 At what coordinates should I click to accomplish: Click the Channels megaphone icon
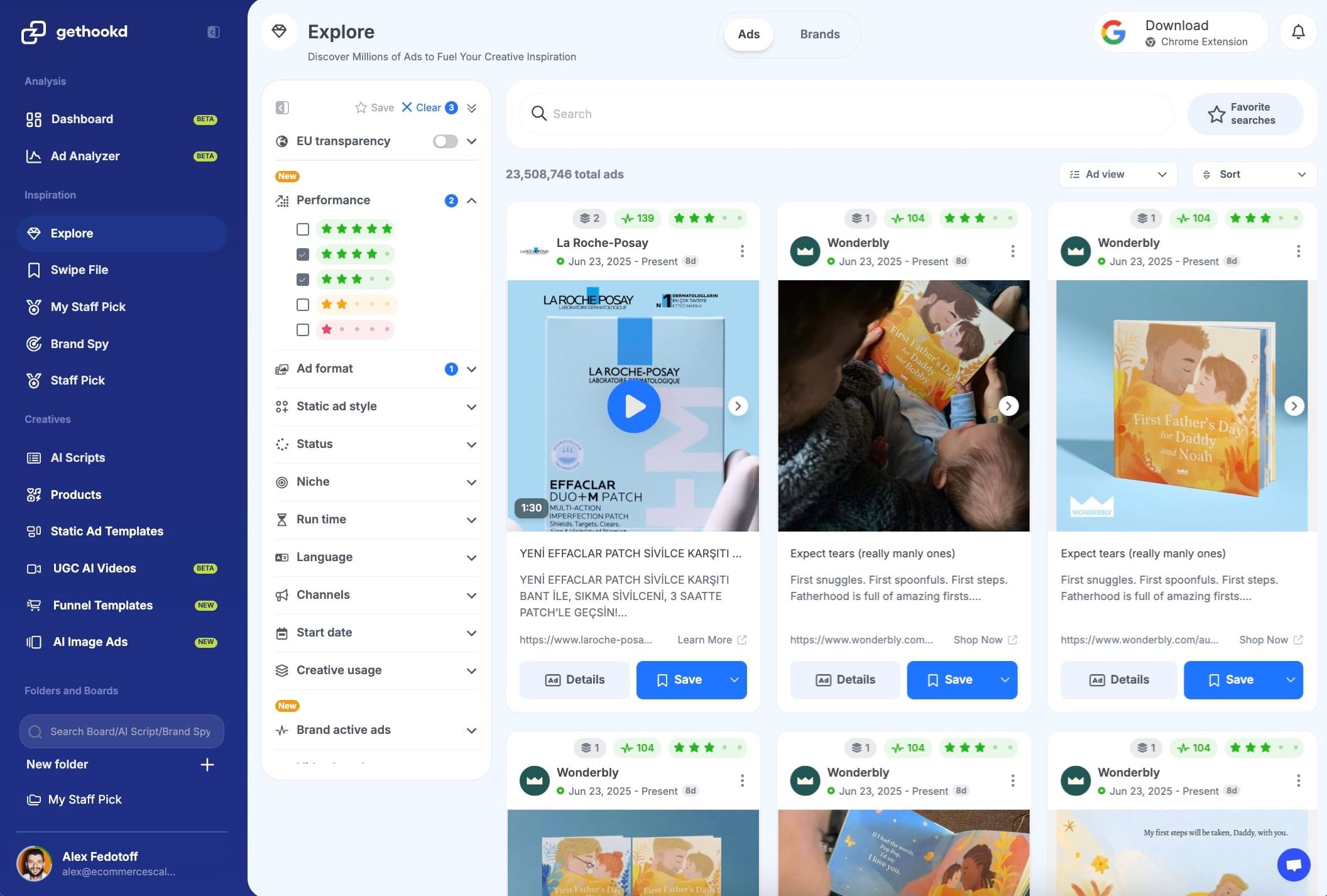282,595
